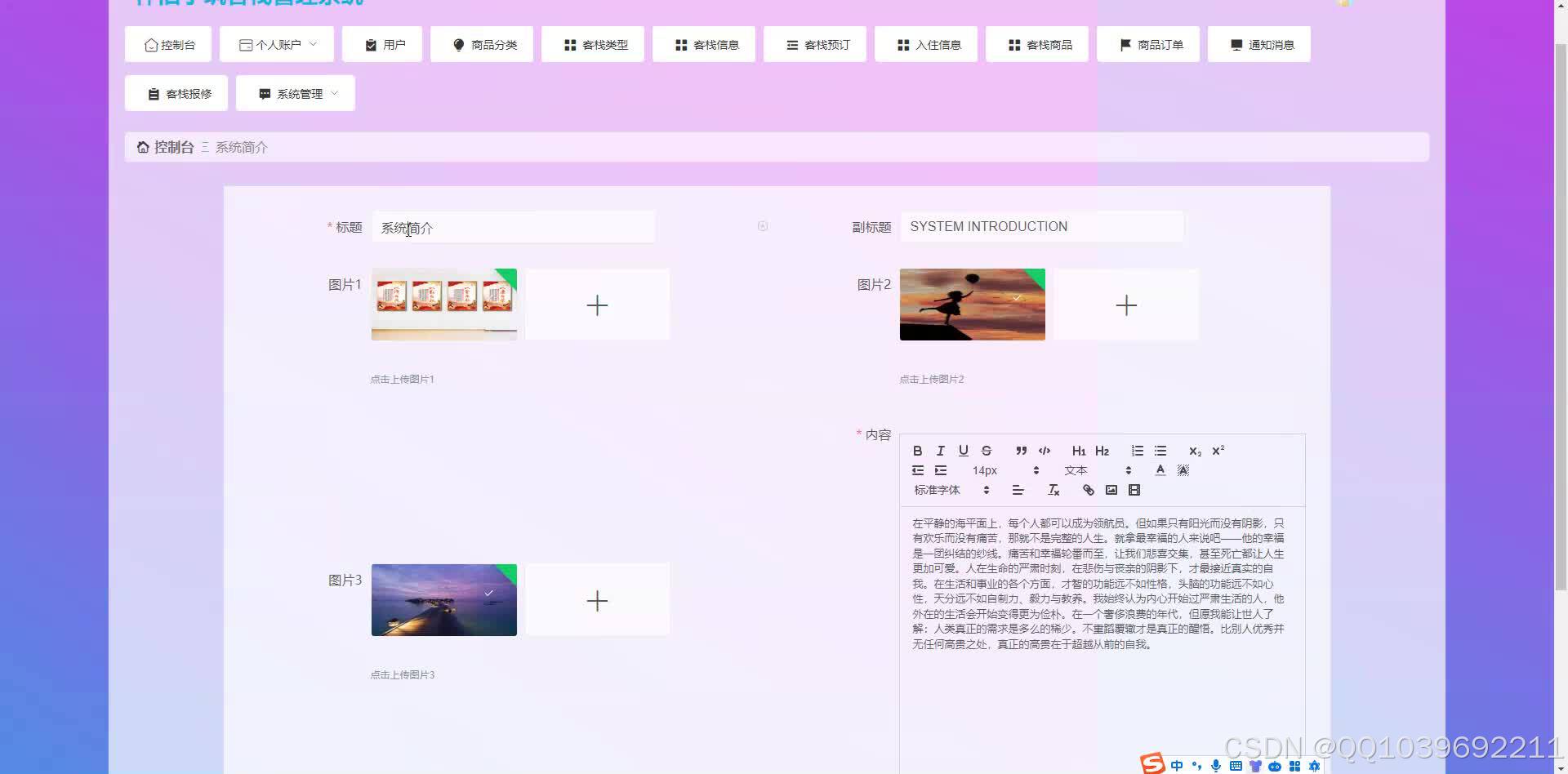Click the 图片2 landscape thumbnail

coord(971,304)
